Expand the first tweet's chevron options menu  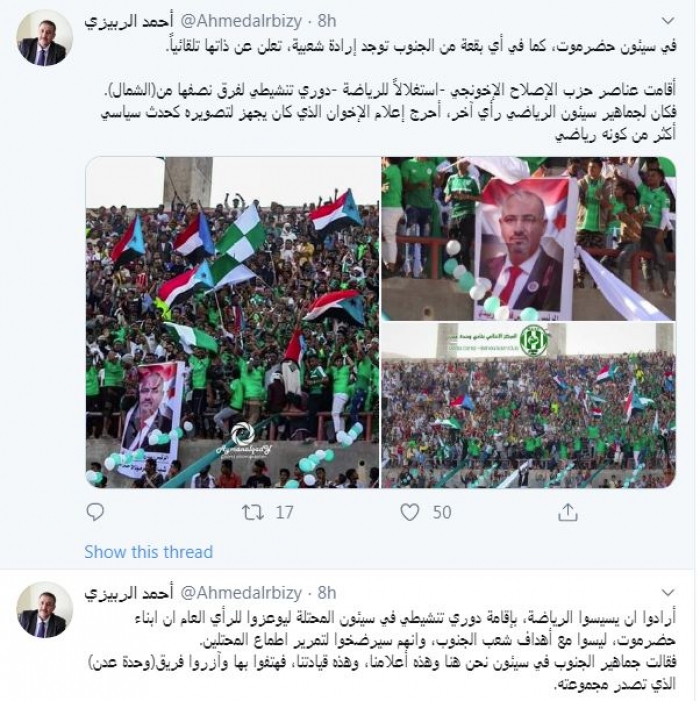tap(667, 21)
